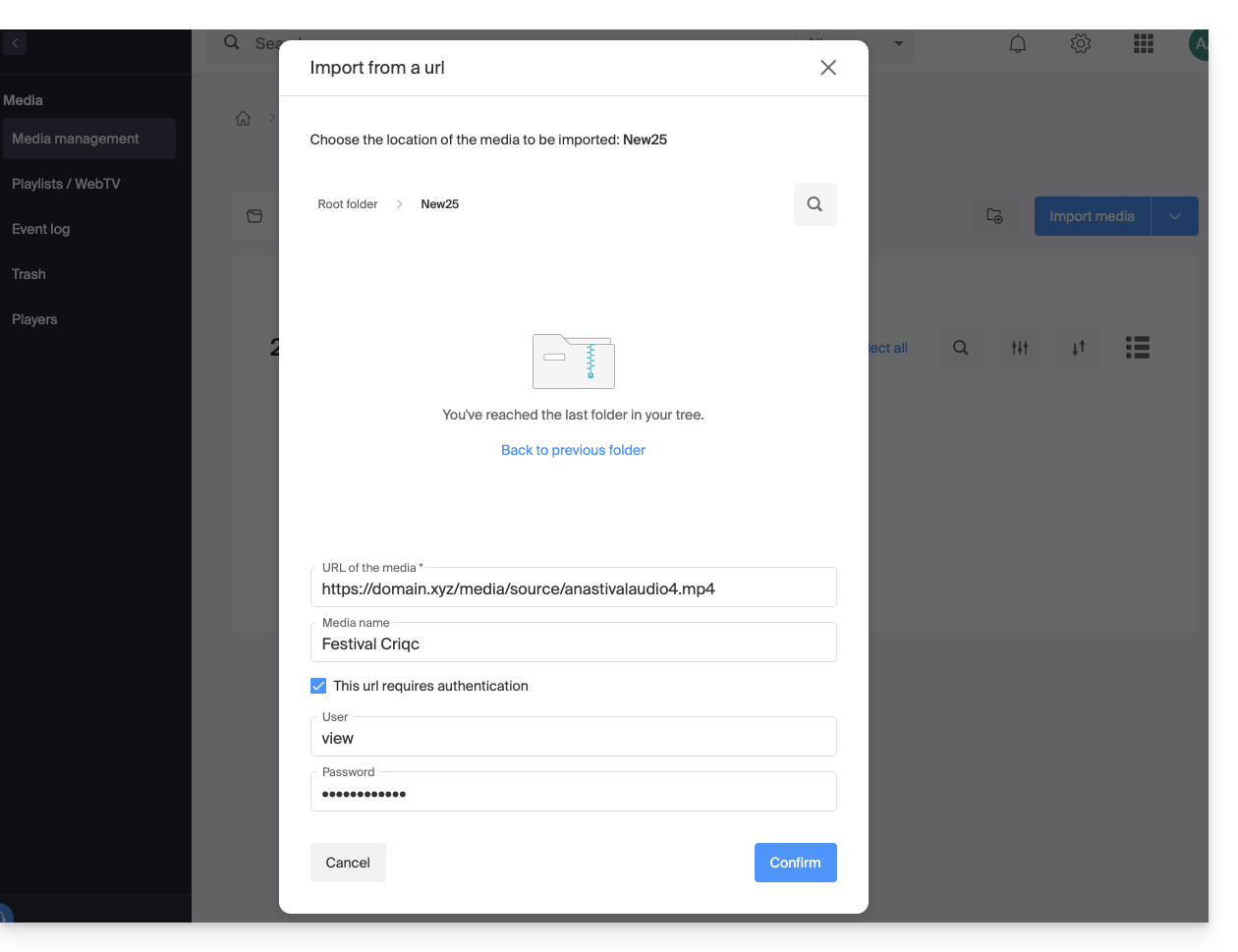Click the search icon in folder browser
The width and height of the screenshot is (1238, 952).
pyautogui.click(x=815, y=204)
